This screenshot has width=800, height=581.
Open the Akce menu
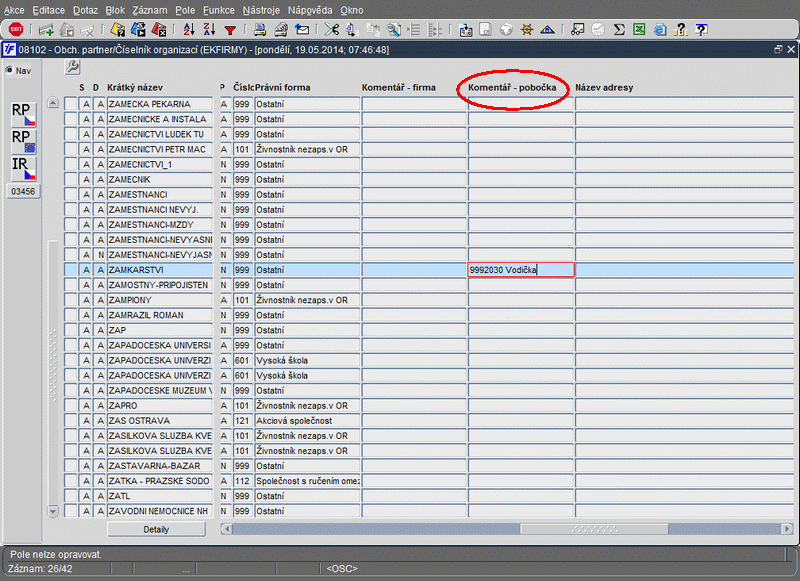click(14, 10)
